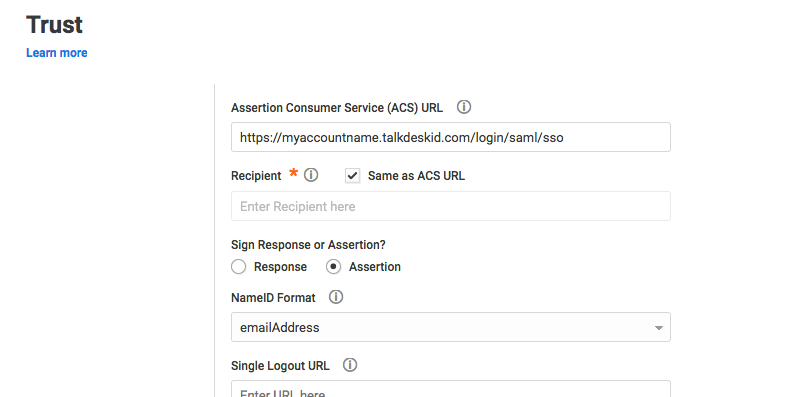Screen dimensions: 800x397
Task: Click the Single Logout URL input box
Action: click(451, 389)
